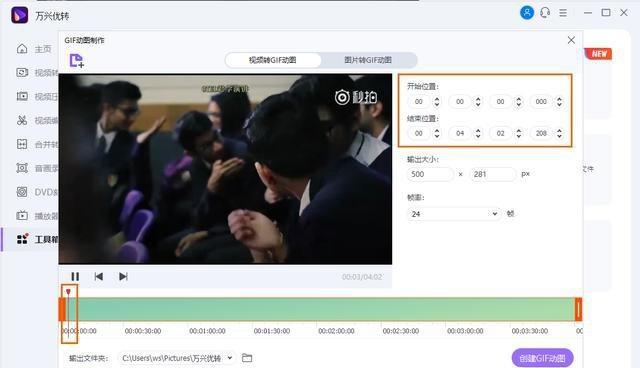Adjust end position minutes stepper showing 04
640x368 pixels.
(478, 133)
